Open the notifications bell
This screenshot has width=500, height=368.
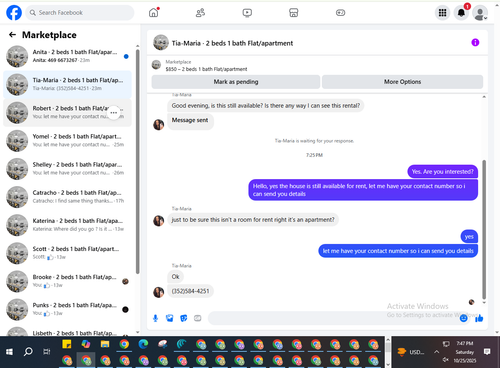tap(461, 13)
